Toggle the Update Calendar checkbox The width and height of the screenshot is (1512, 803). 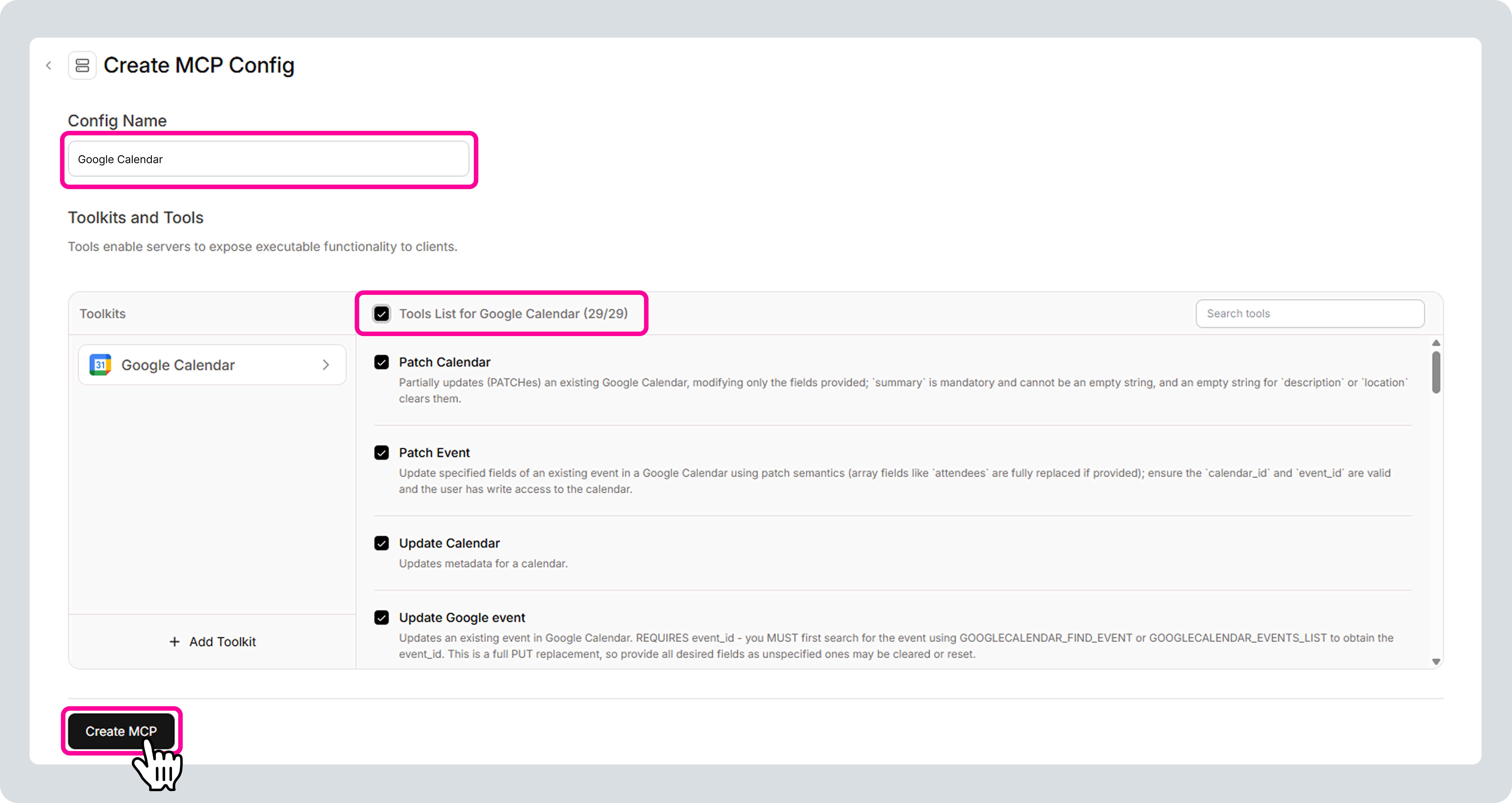382,543
